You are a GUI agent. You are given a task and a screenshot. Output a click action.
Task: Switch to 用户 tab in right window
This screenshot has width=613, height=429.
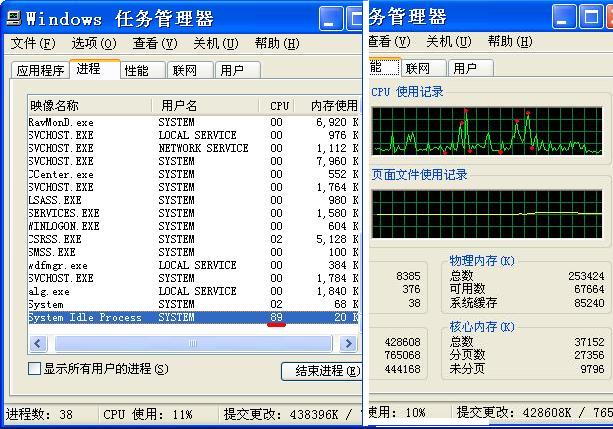(x=471, y=68)
